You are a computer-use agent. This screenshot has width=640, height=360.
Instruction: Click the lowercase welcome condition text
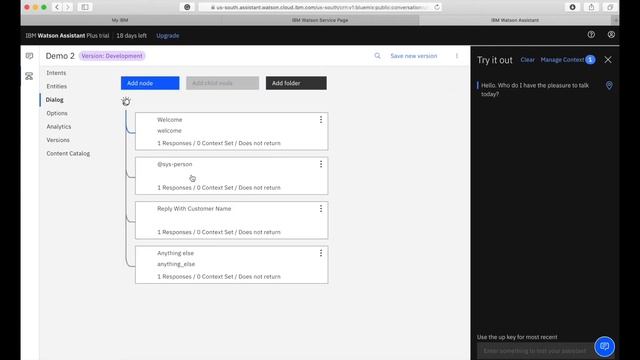coord(169,131)
